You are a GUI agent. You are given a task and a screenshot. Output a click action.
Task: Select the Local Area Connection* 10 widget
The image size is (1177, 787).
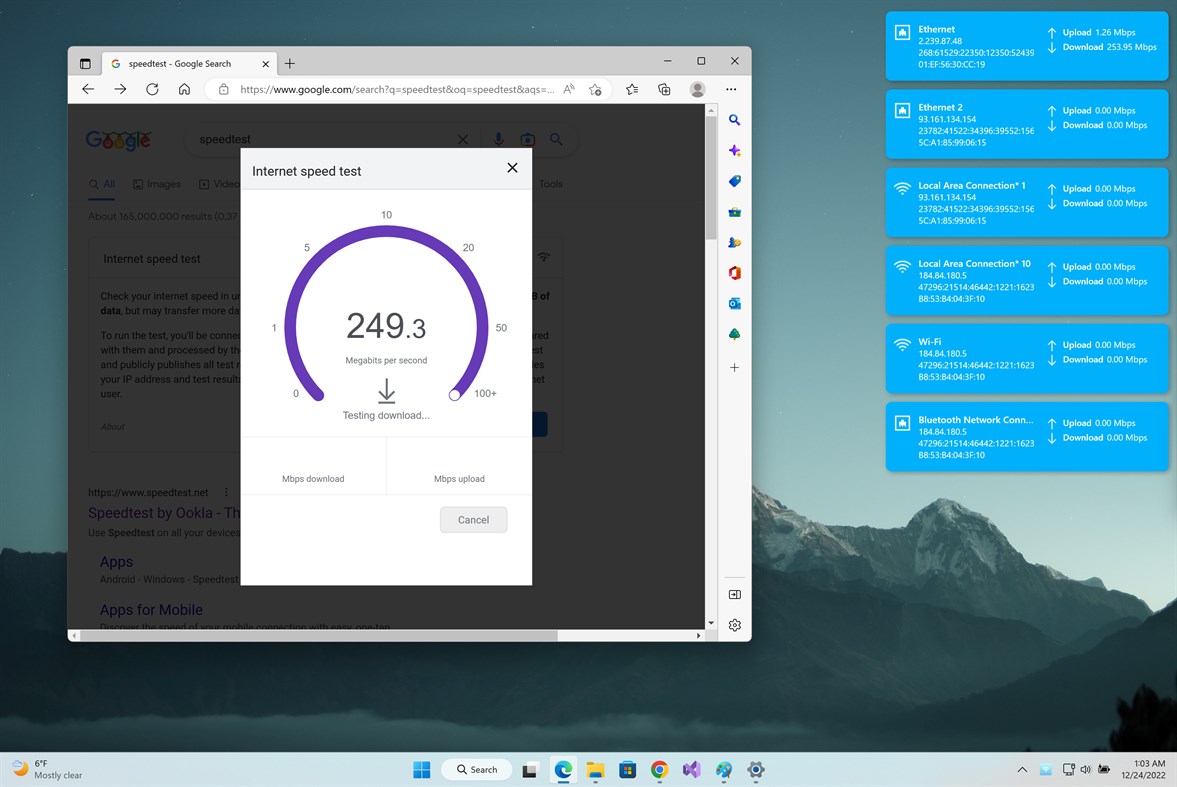(1027, 281)
